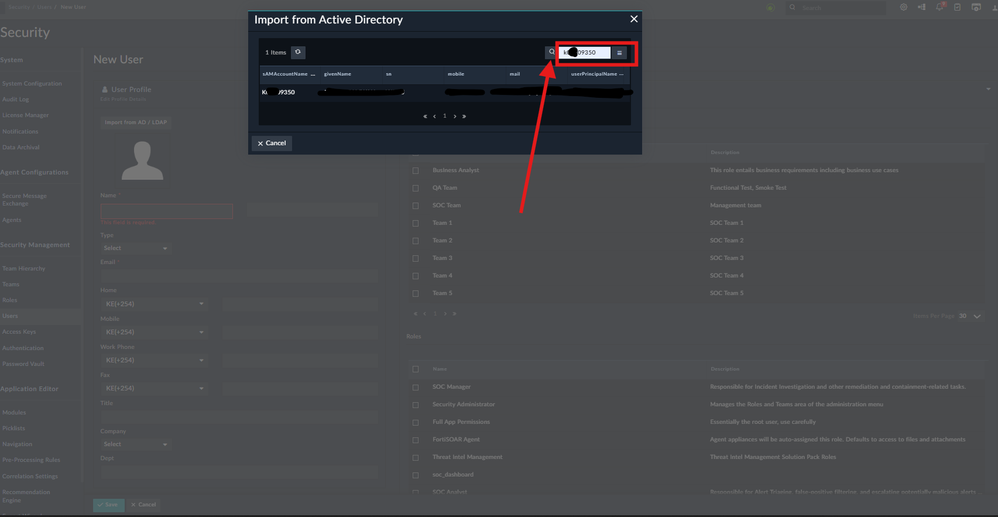The image size is (998, 517).
Task: Click the magnifier icon beside the dialog search box
Action: [x=551, y=52]
